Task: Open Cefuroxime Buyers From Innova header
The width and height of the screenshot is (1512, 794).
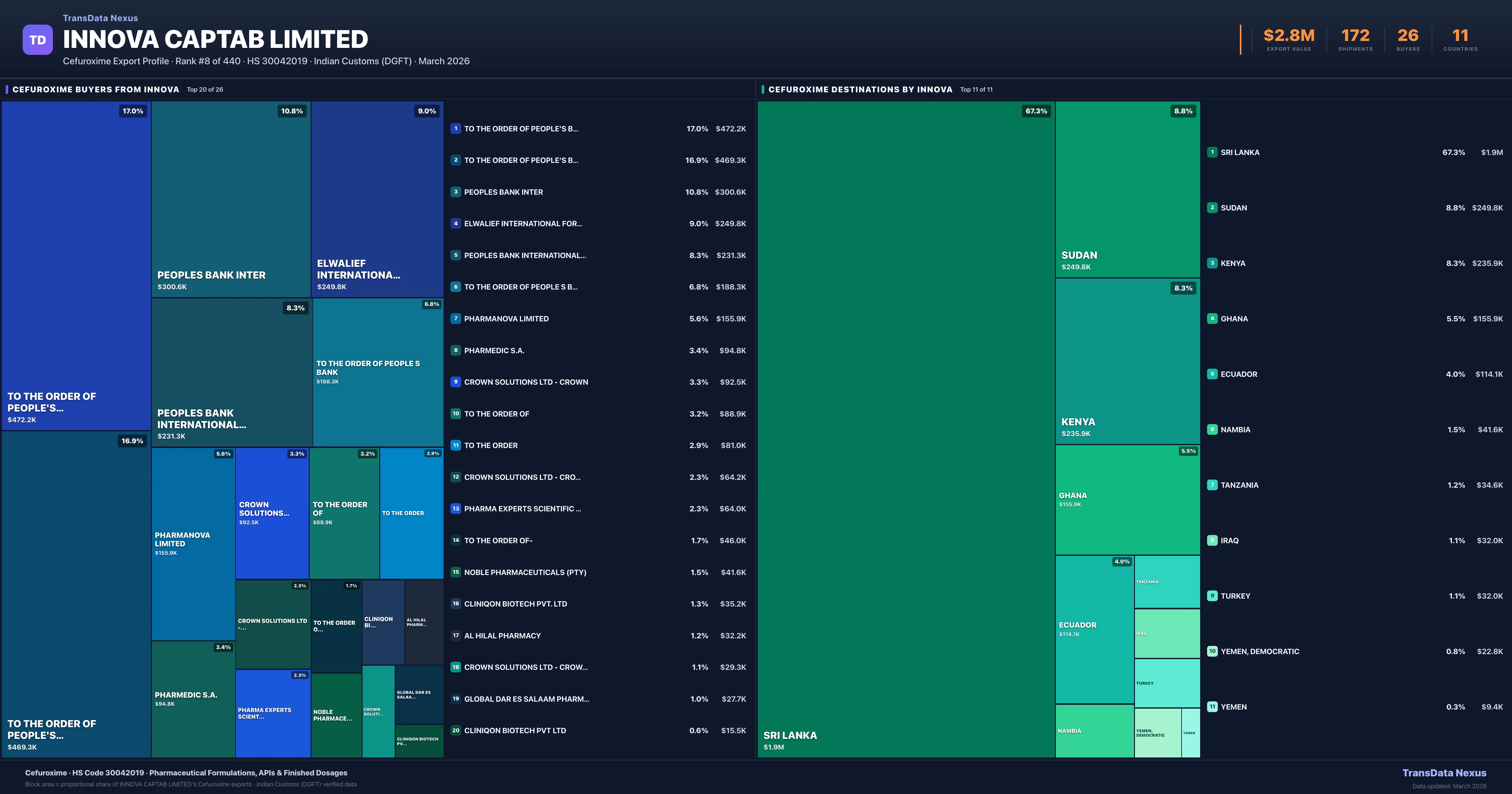Action: [96, 89]
